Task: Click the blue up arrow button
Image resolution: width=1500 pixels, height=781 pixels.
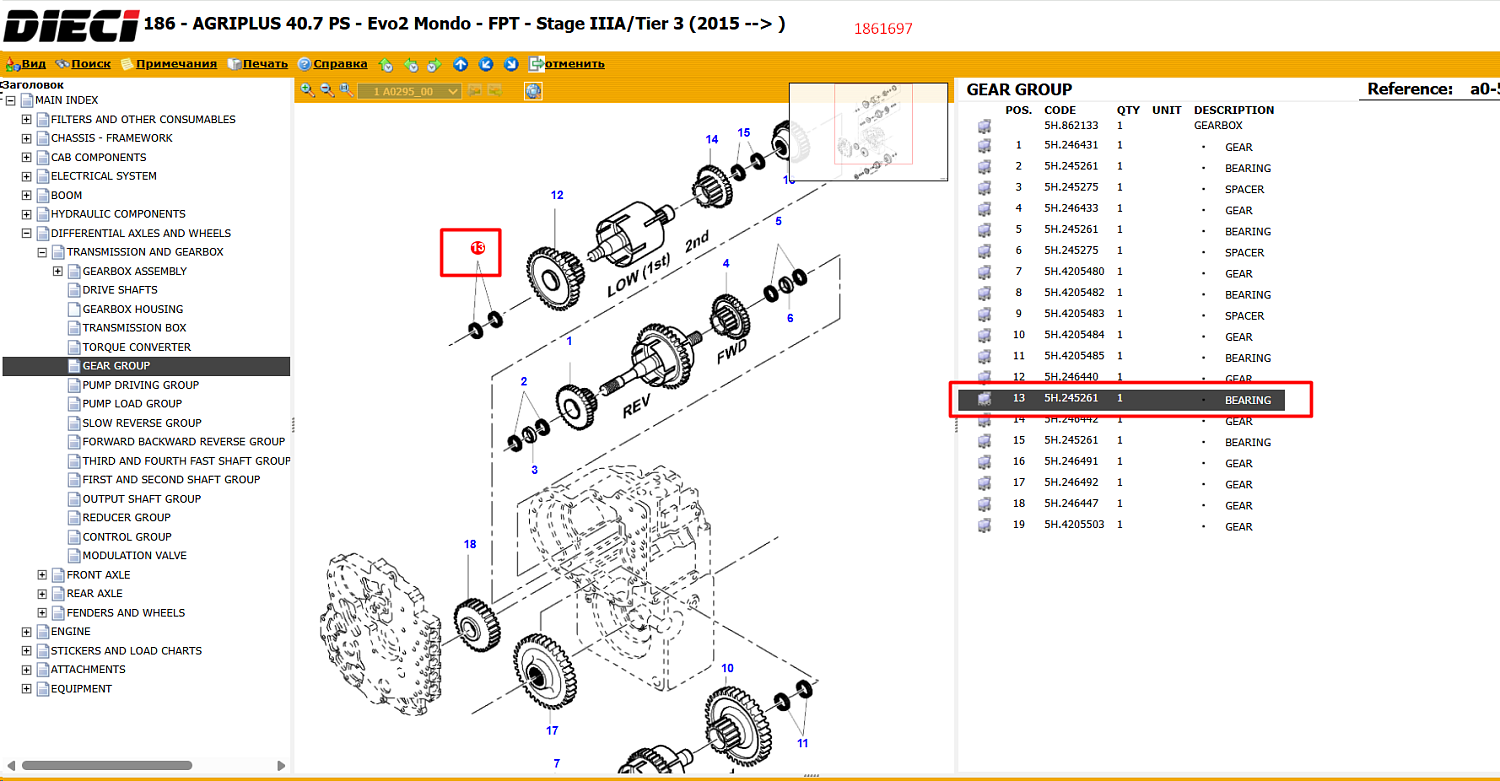Action: click(x=461, y=64)
